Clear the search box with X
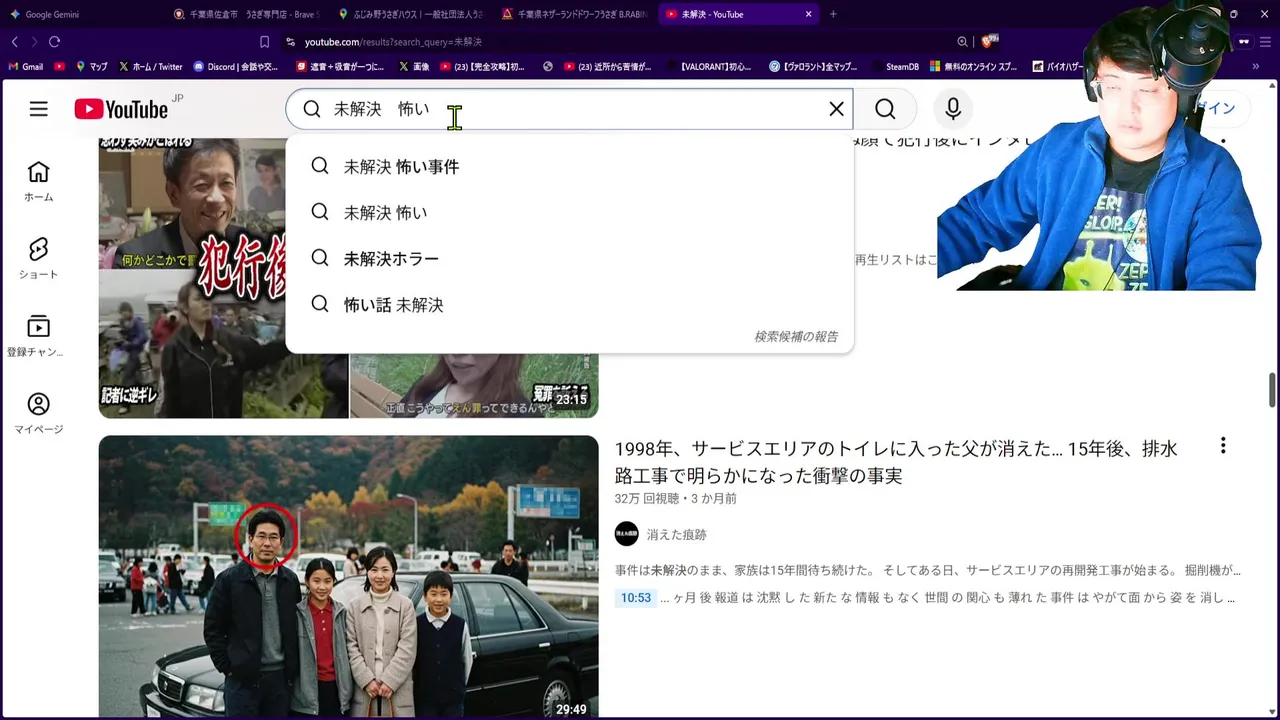 pyautogui.click(x=836, y=109)
